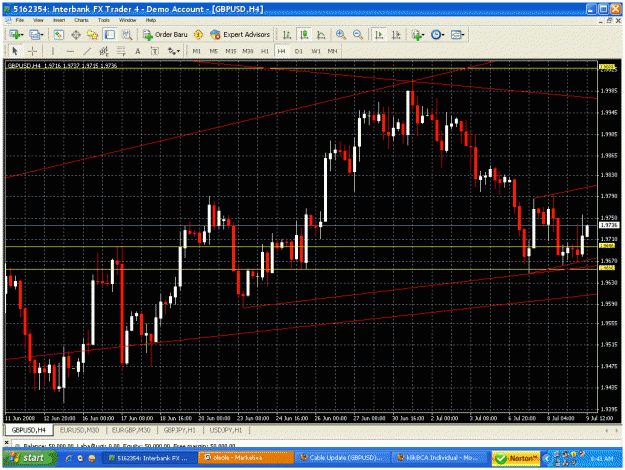Open the Tools menu
Viewport: 625px width, 470px height.
(104, 20)
